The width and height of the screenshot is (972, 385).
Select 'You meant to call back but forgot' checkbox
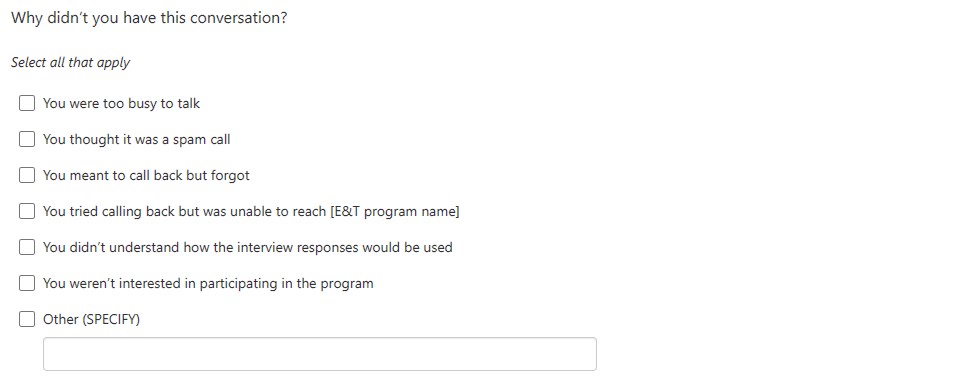[27, 175]
